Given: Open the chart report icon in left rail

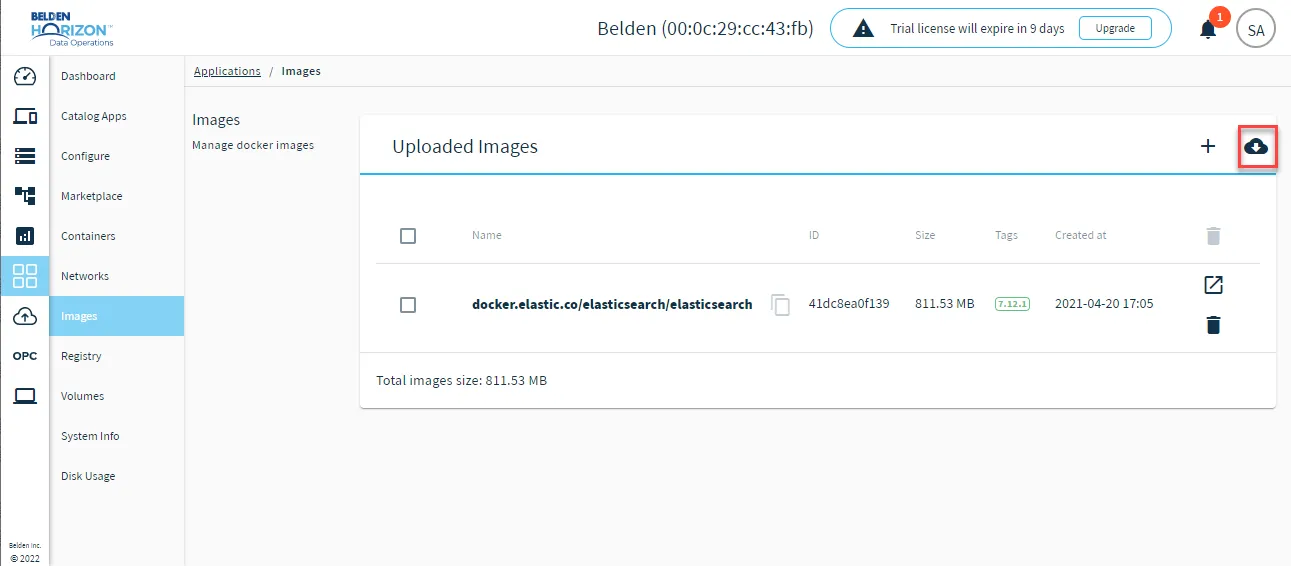Looking at the screenshot, I should point(25,236).
